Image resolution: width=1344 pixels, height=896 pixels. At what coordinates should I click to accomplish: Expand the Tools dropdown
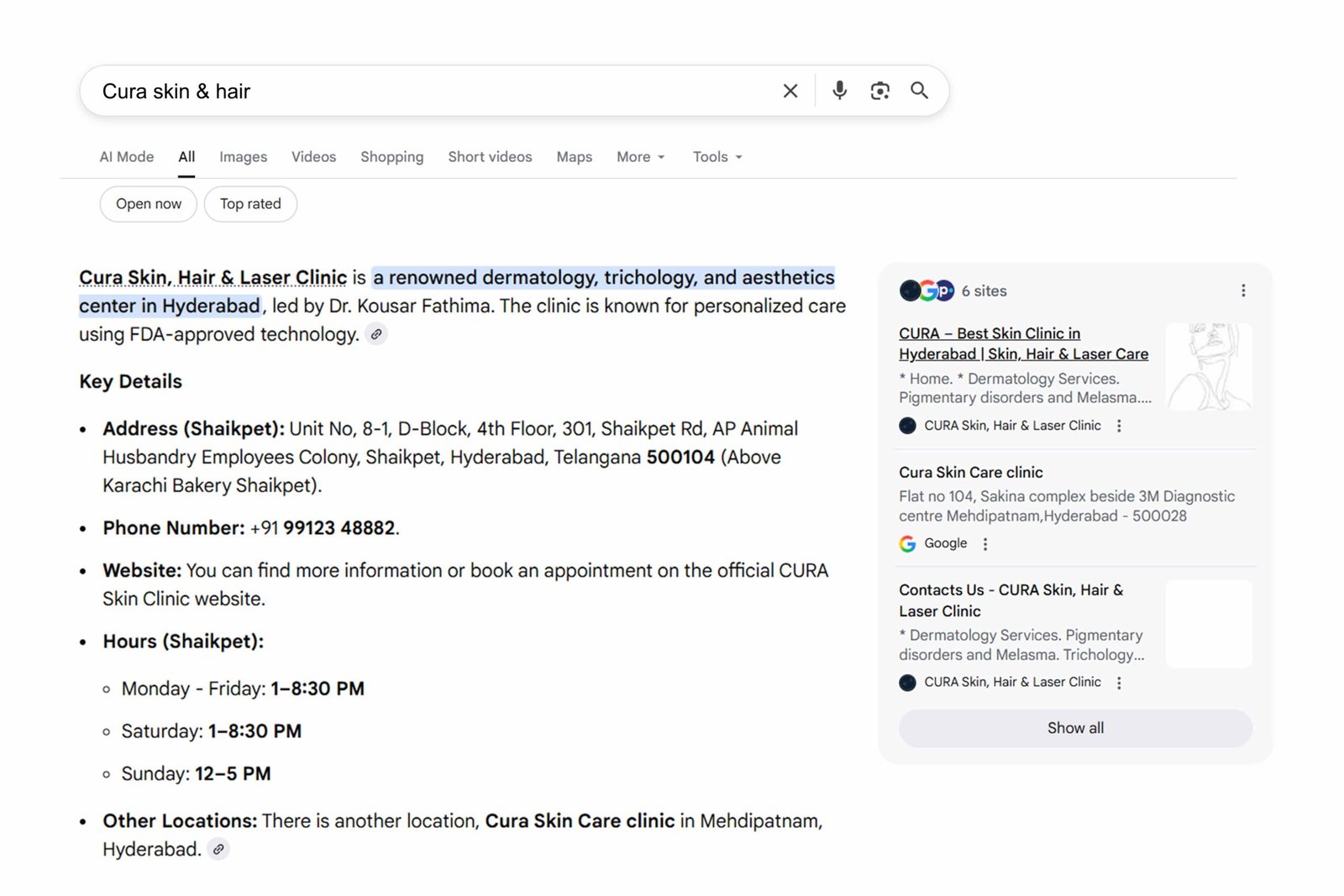[716, 157]
